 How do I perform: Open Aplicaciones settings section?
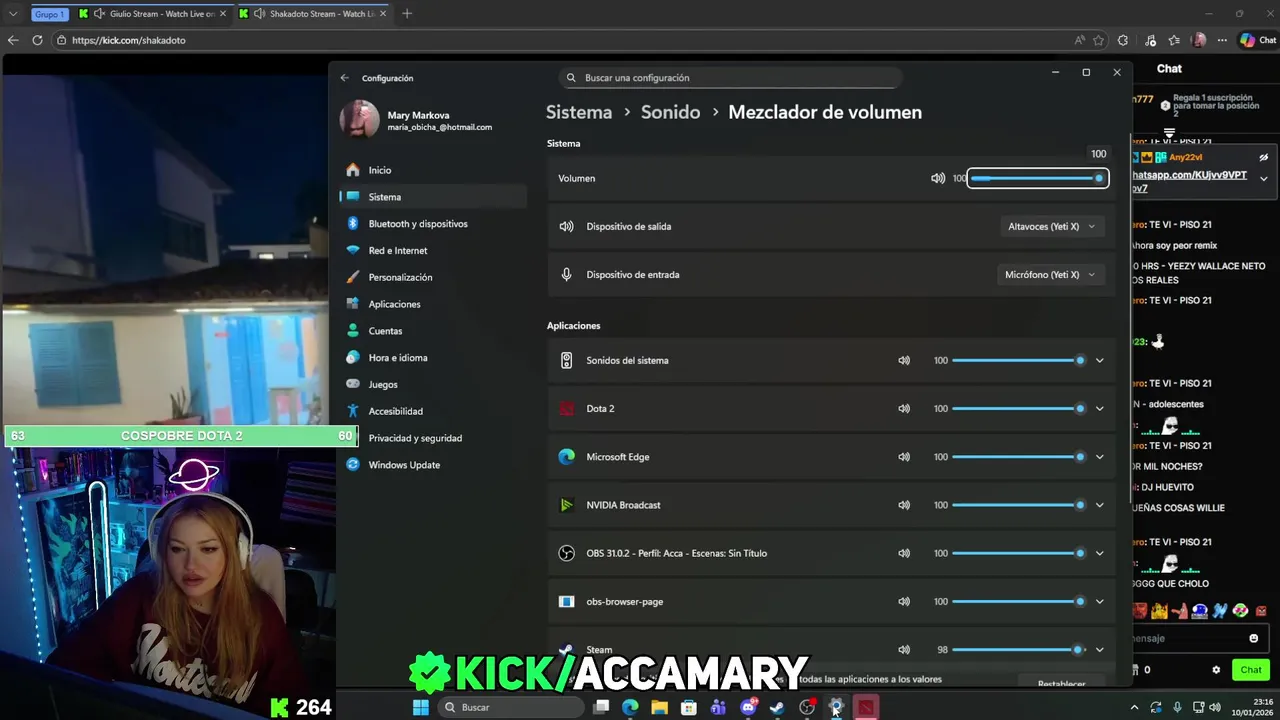tap(433, 304)
